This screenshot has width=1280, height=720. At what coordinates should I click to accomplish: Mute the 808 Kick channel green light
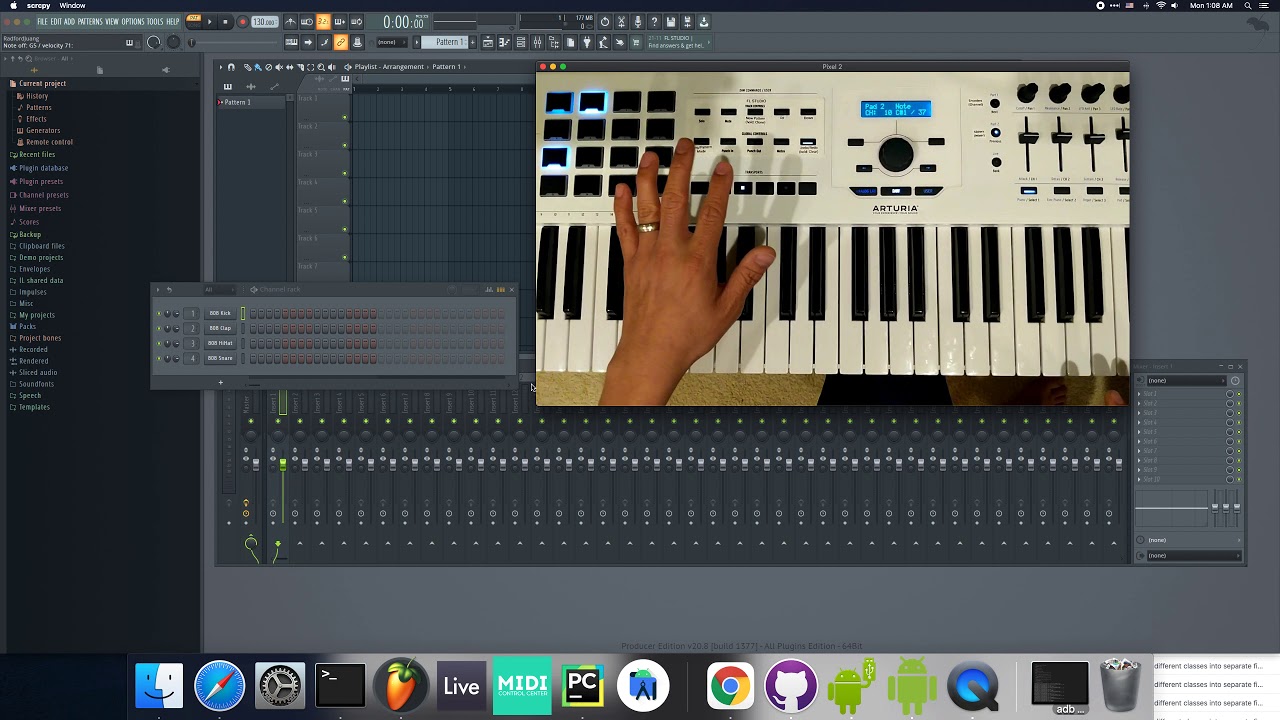pos(159,313)
